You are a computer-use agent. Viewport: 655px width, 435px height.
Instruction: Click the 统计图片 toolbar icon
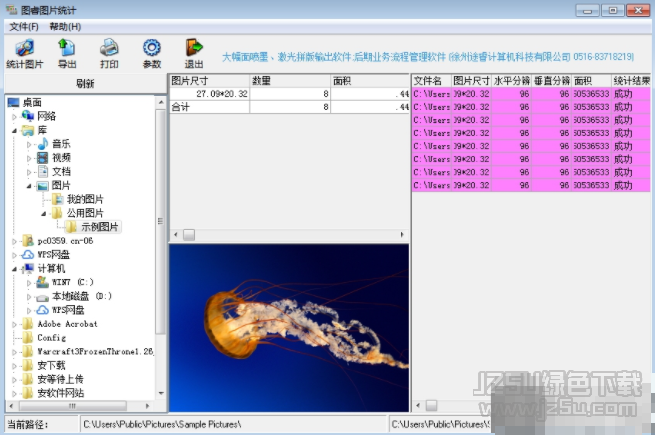point(25,48)
